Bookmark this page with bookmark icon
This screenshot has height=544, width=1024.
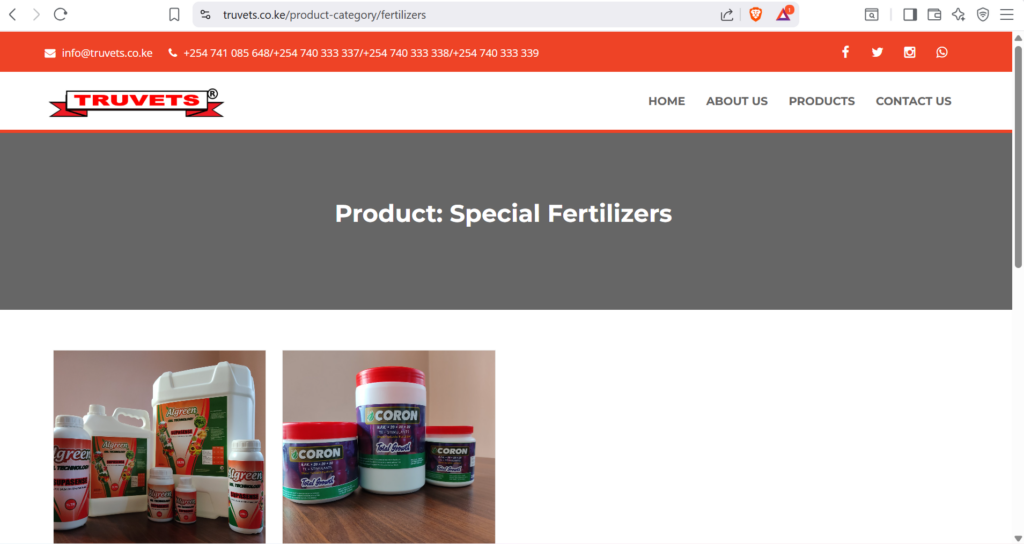(174, 14)
